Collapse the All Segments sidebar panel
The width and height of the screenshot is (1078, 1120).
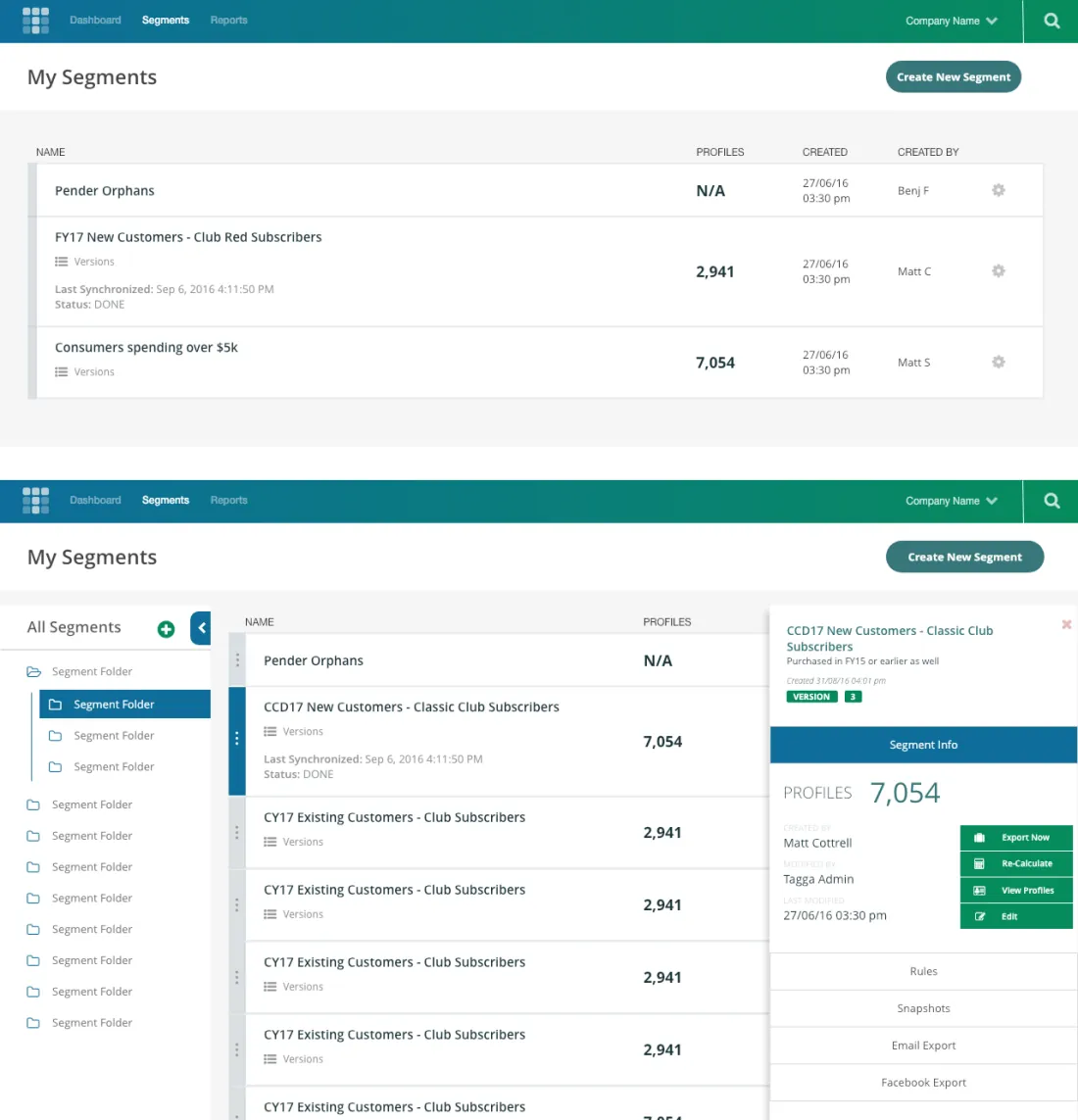(x=201, y=628)
